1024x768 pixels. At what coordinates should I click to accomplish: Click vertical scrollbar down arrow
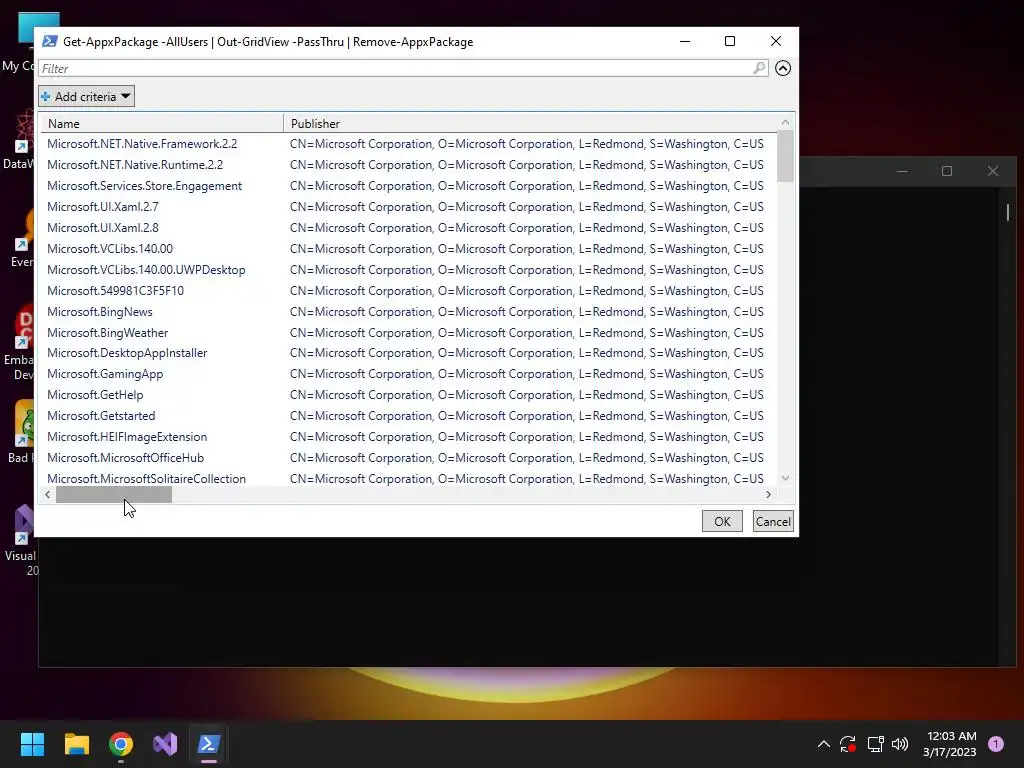coord(786,478)
